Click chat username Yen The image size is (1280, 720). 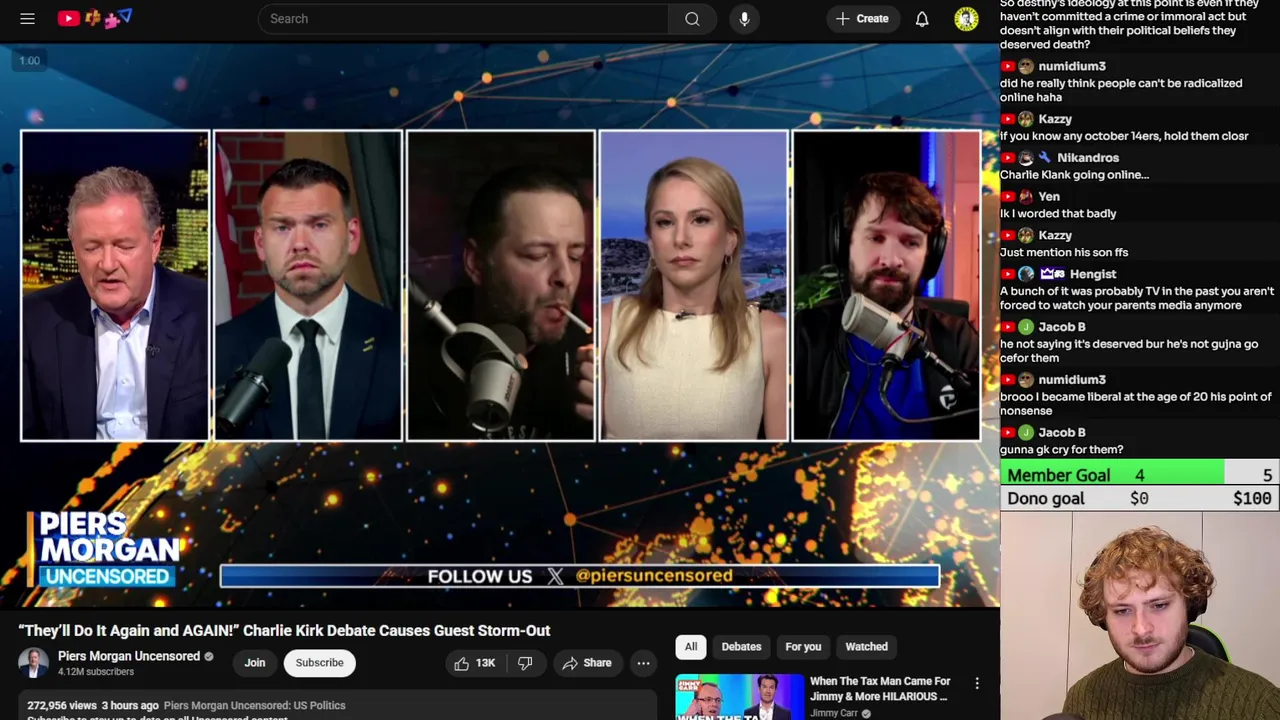tap(1049, 197)
